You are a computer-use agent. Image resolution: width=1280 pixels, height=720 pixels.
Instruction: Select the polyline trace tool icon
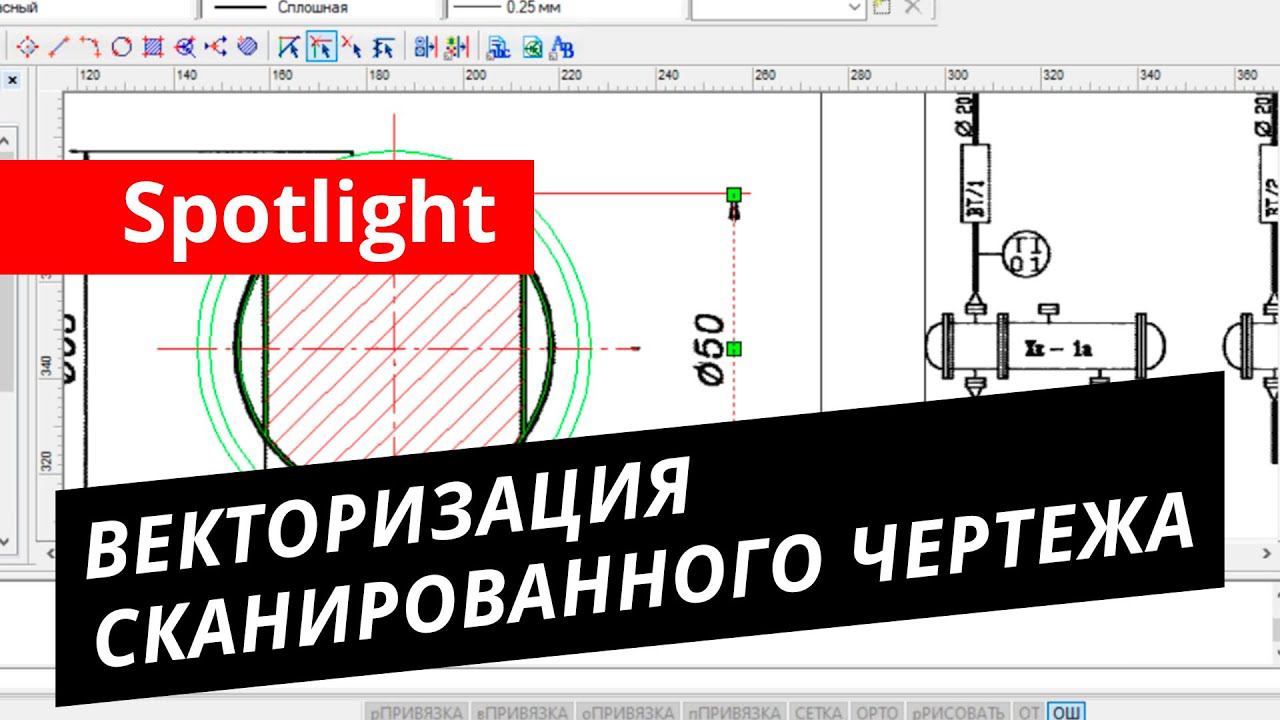pyautogui.click(x=215, y=46)
